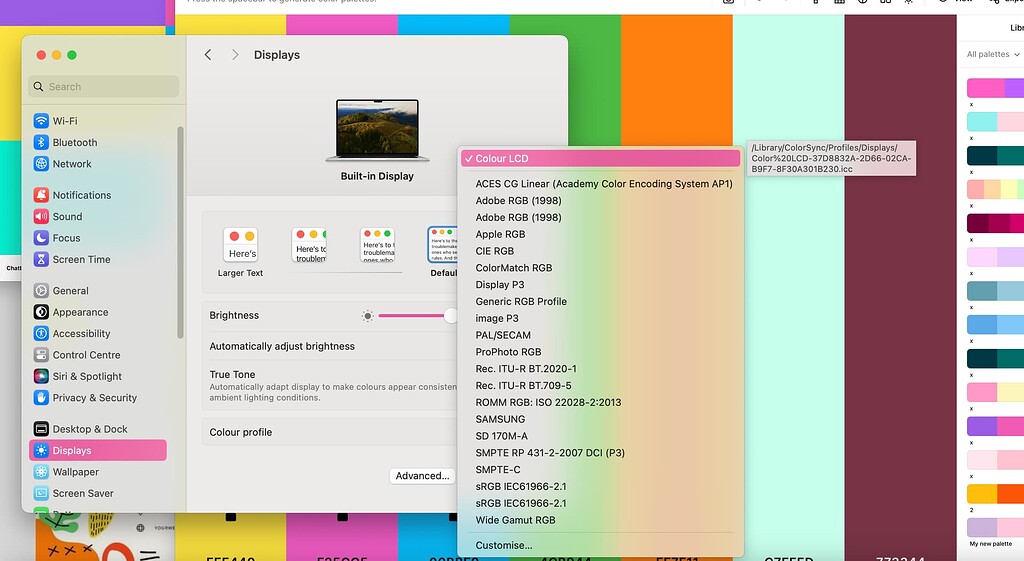Adjust the Brightness slider
This screenshot has height=561, width=1024.
click(x=417, y=316)
